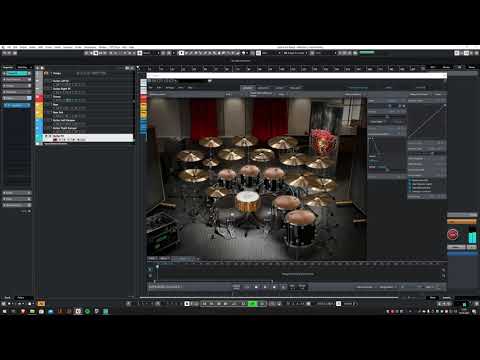480x360 pixels.
Task: Toggle the Snap button beside the grid dropdown
Action: pyautogui.click(x=258, y=53)
